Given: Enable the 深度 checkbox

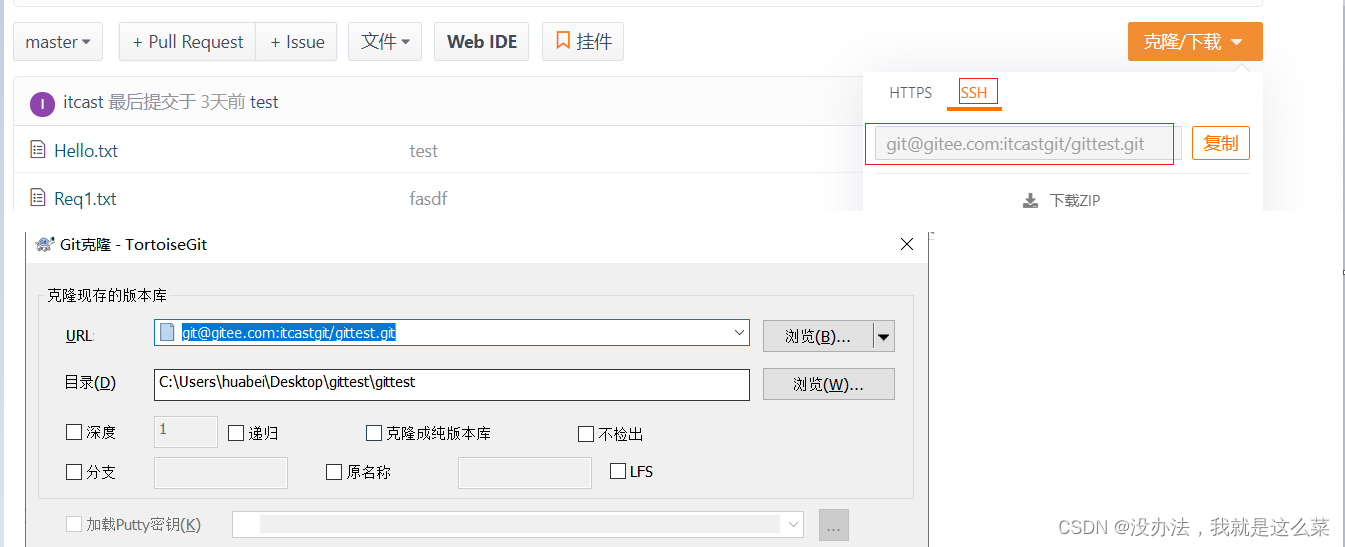Looking at the screenshot, I should coord(74,433).
